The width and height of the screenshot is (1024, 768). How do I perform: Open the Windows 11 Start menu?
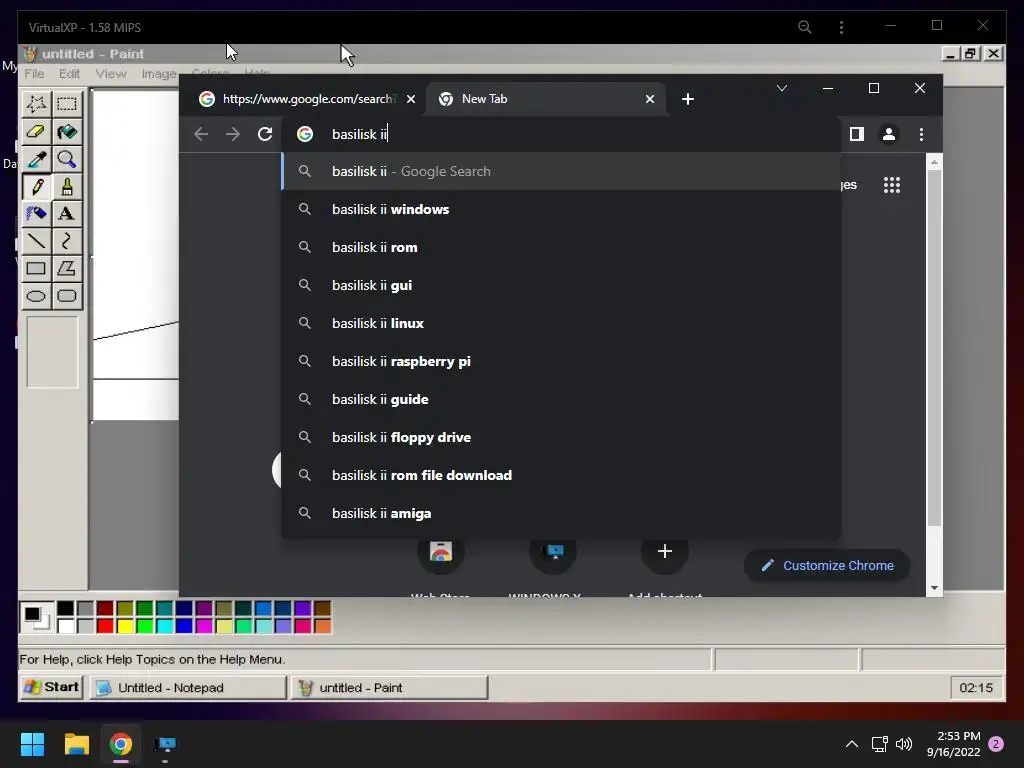click(x=33, y=744)
